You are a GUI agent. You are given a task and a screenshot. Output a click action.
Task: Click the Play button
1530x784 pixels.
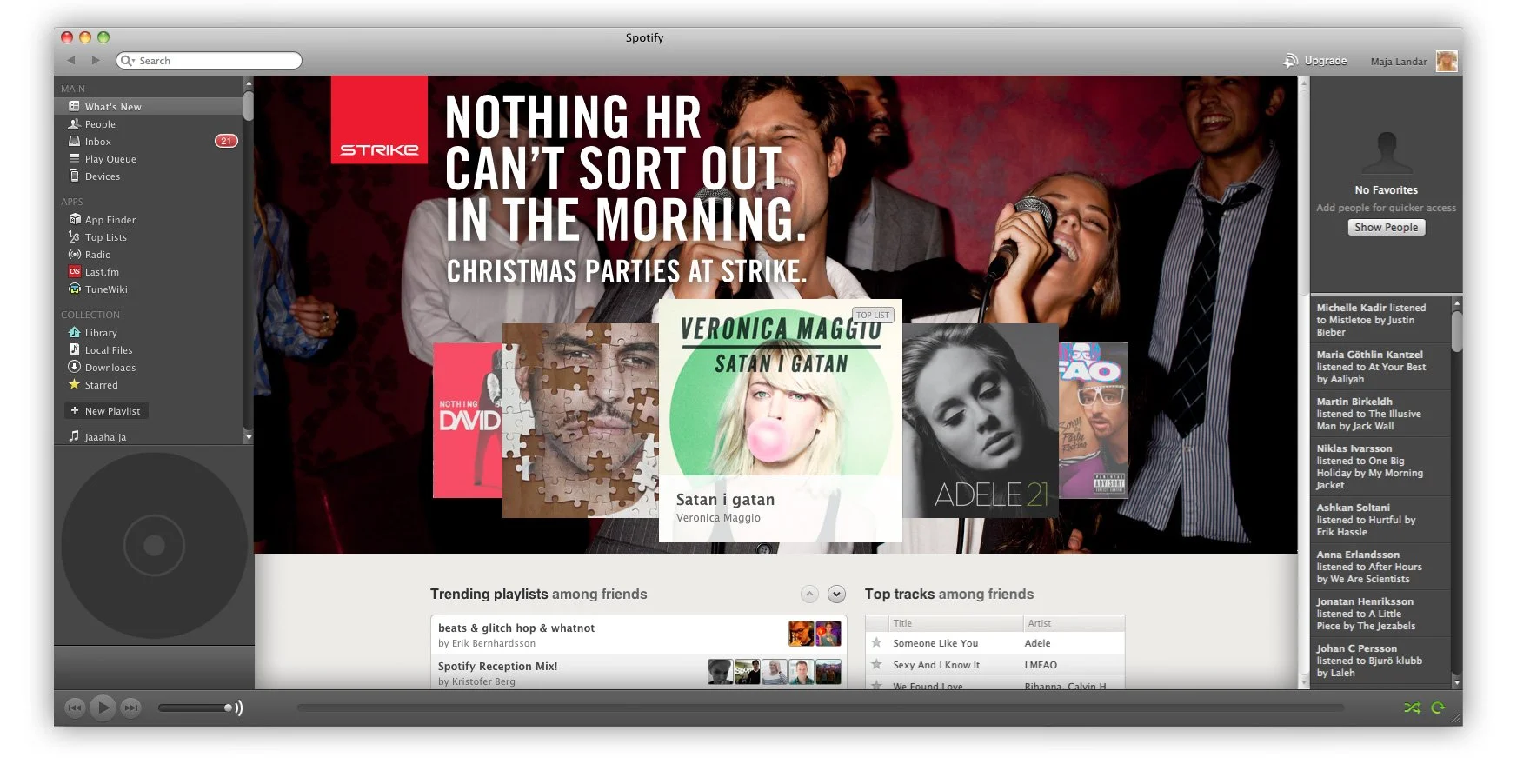tap(103, 708)
